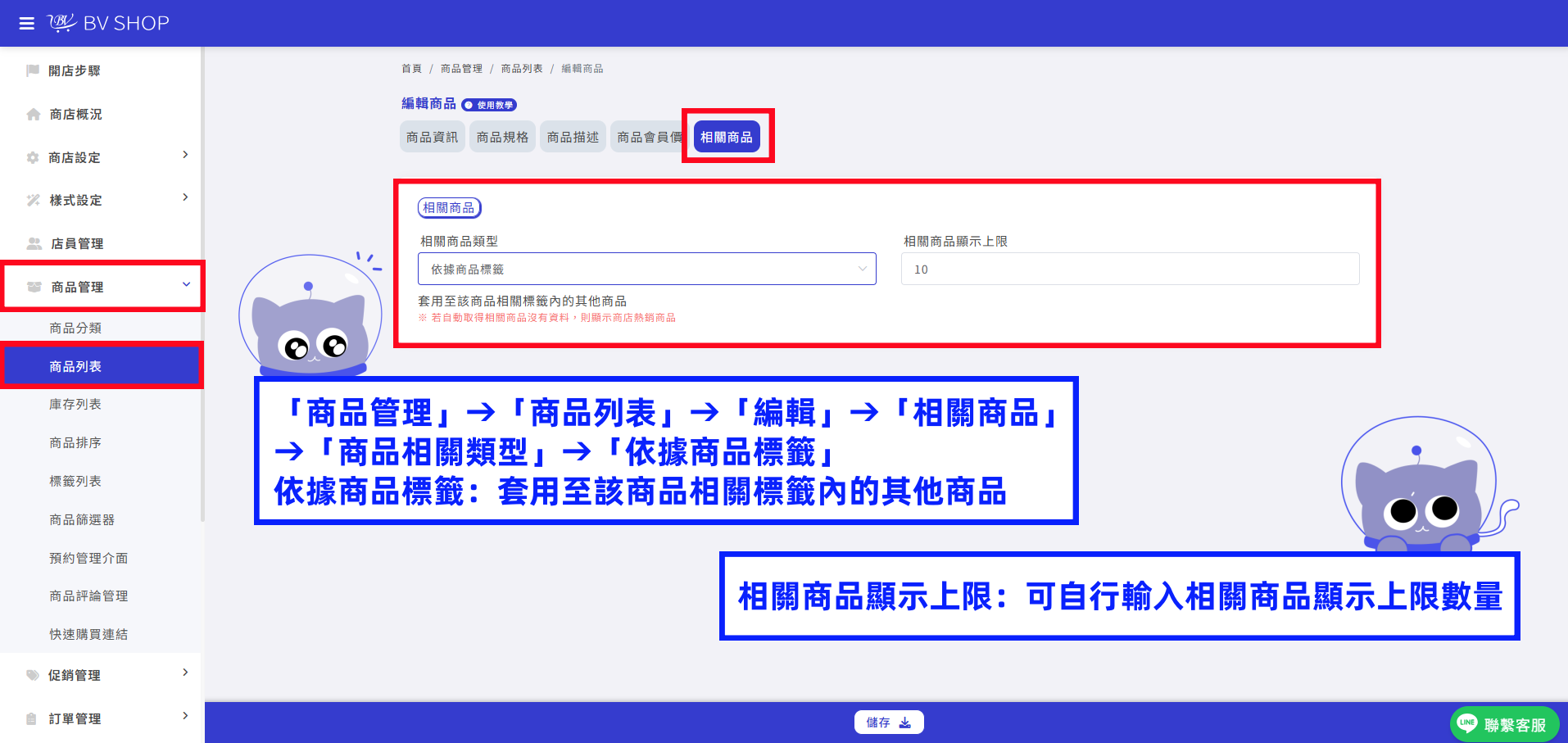Collapse the 商品管理 chevron
1568x743 pixels.
click(186, 284)
